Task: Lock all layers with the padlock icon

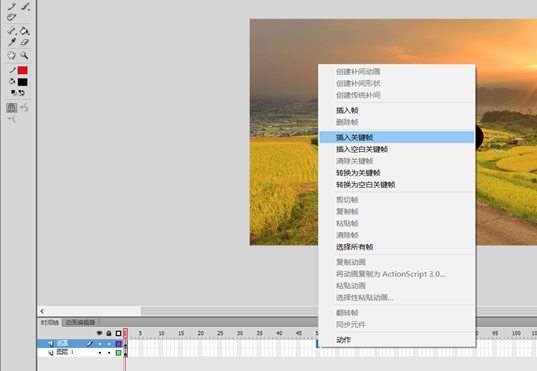Action: 109,333
